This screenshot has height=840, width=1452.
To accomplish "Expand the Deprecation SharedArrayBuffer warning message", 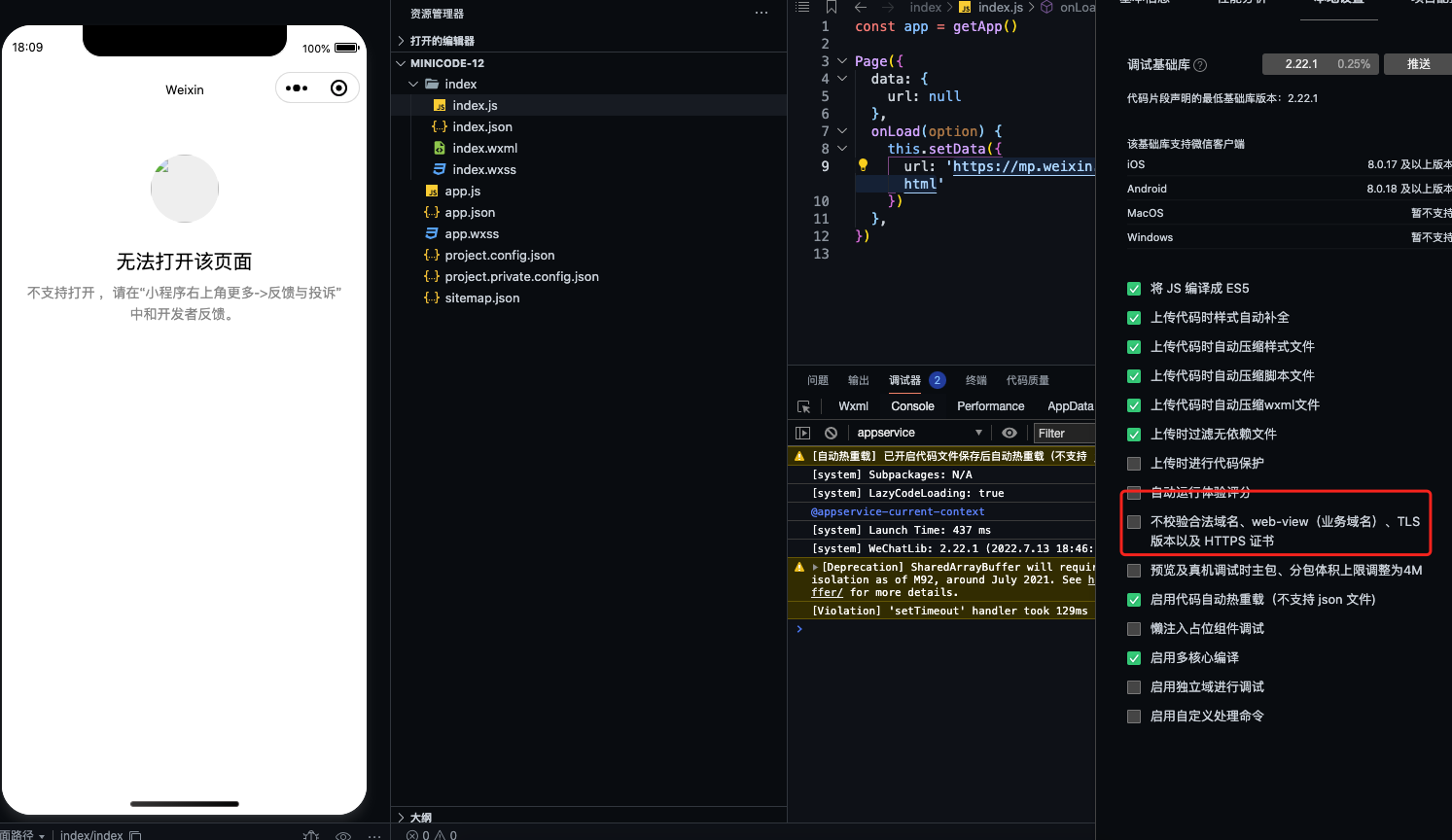I will [815, 567].
